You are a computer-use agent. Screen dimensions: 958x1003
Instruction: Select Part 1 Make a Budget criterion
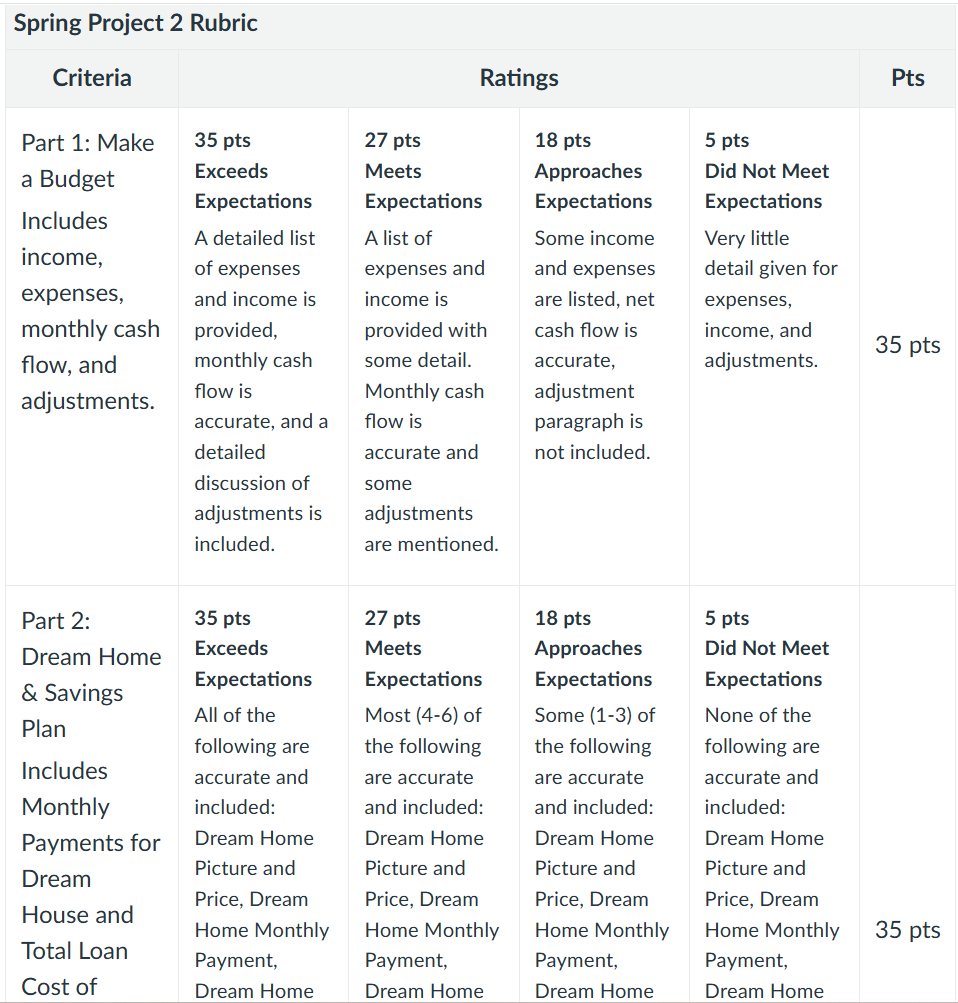(92, 346)
